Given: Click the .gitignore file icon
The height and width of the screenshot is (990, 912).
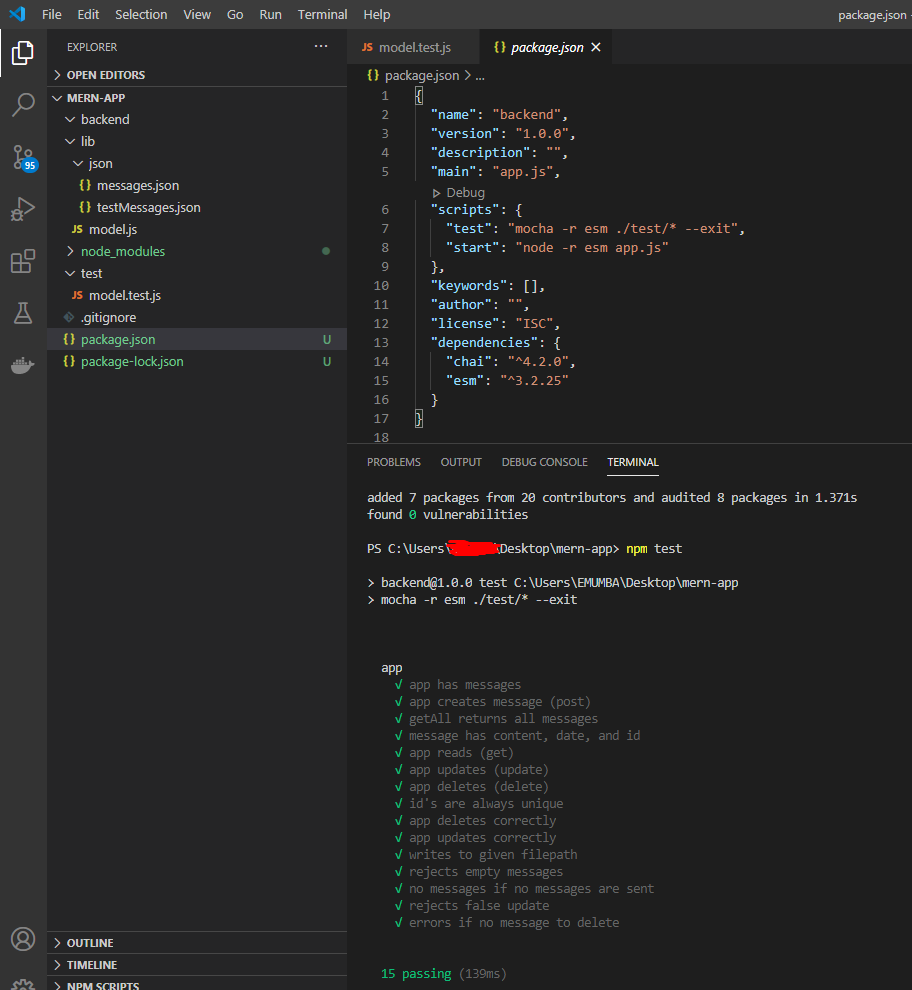Looking at the screenshot, I should (69, 317).
